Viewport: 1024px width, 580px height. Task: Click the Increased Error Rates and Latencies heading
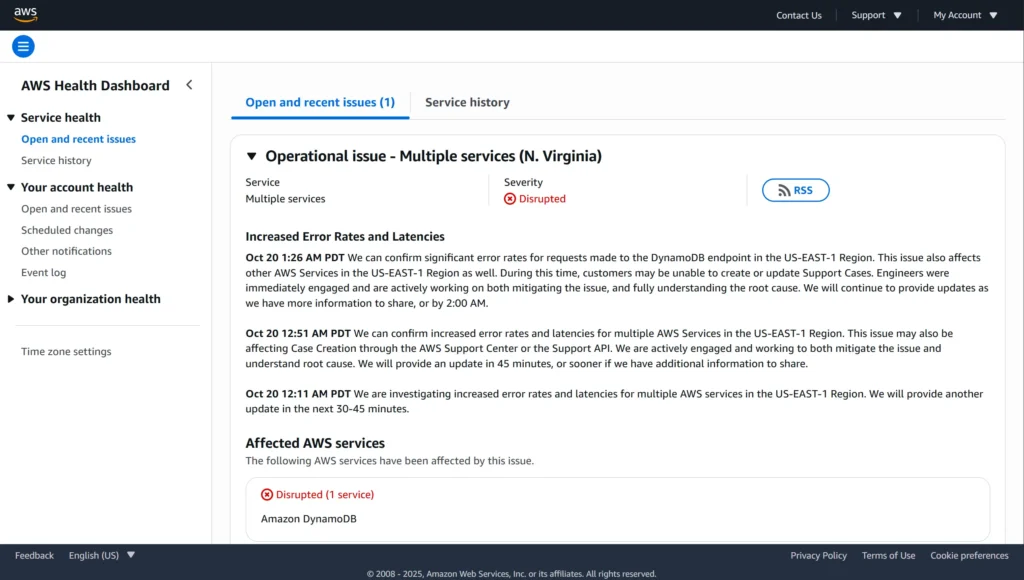tap(345, 236)
